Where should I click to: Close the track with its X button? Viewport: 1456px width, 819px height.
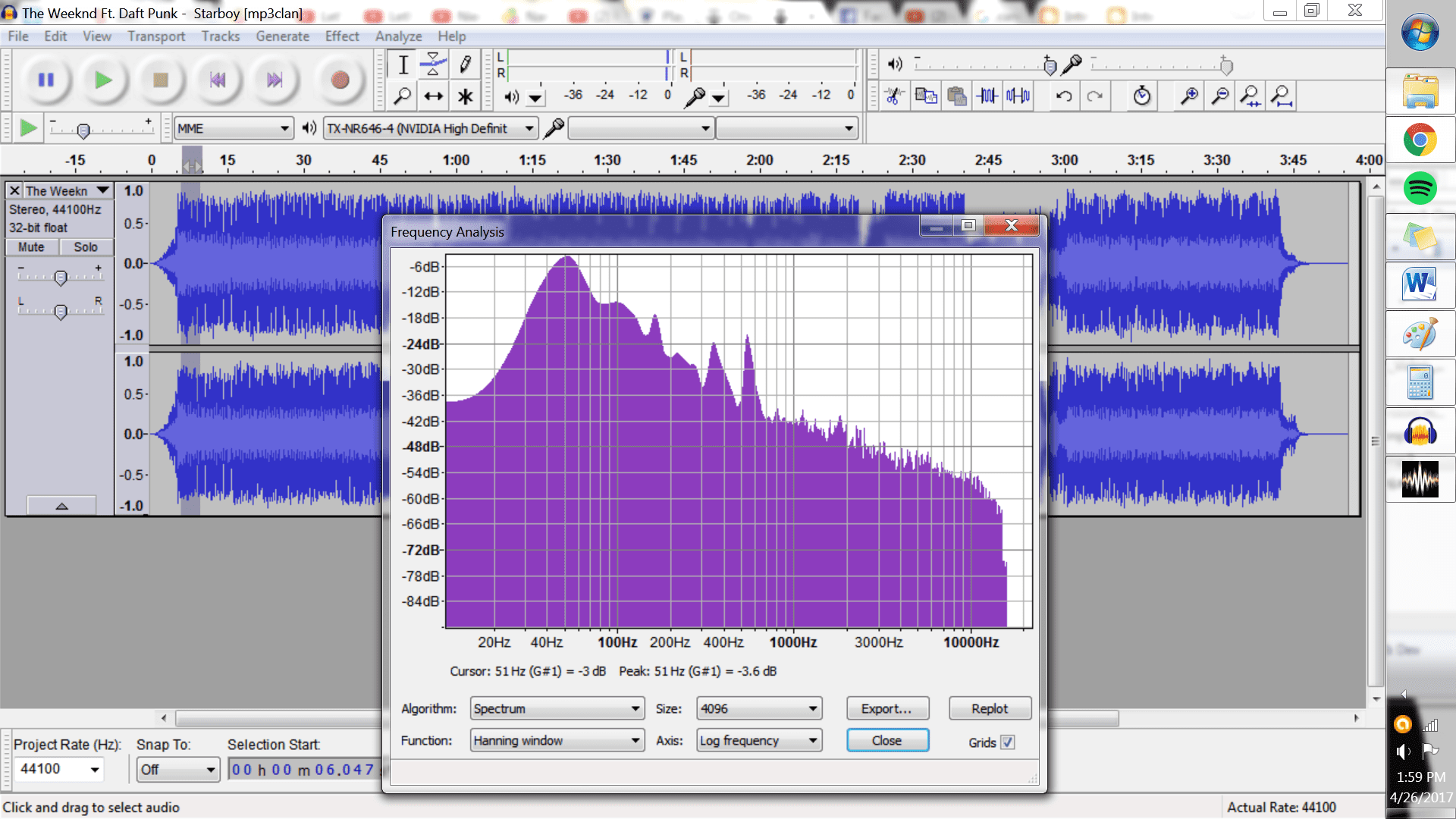pyautogui.click(x=14, y=191)
